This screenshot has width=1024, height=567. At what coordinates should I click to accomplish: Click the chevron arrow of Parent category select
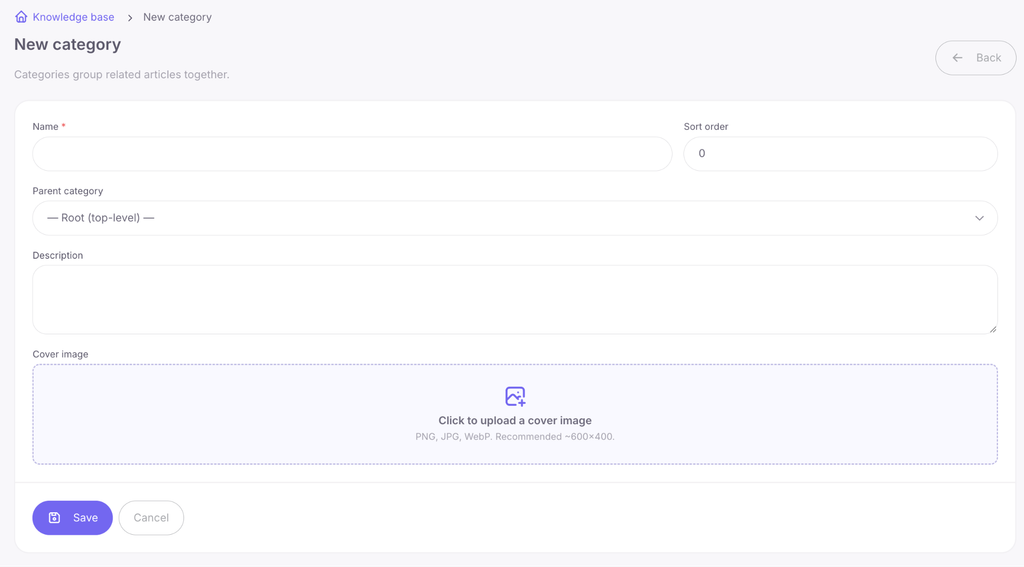pyautogui.click(x=979, y=218)
